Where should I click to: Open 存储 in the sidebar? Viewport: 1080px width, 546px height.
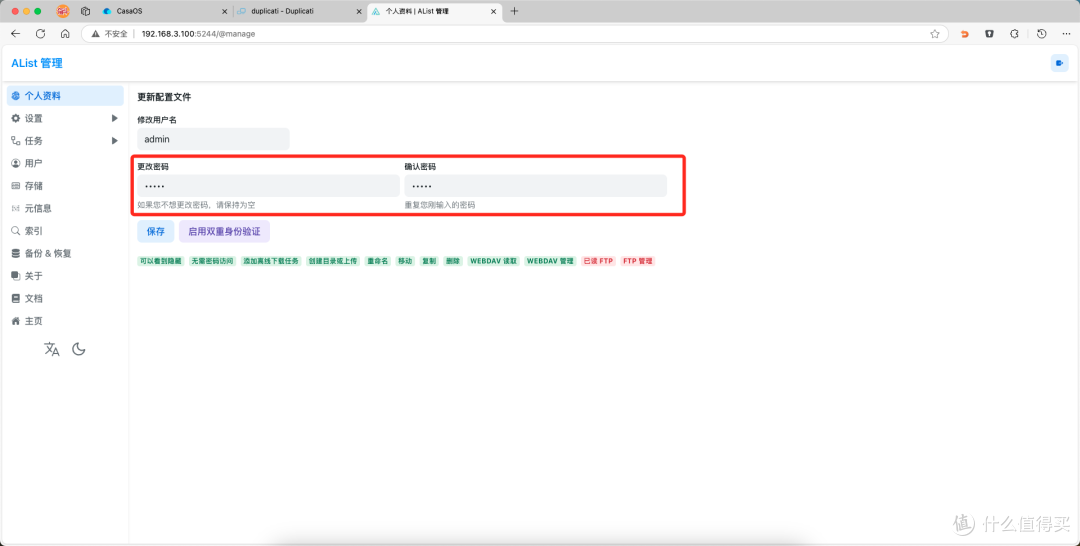click(x=65, y=186)
